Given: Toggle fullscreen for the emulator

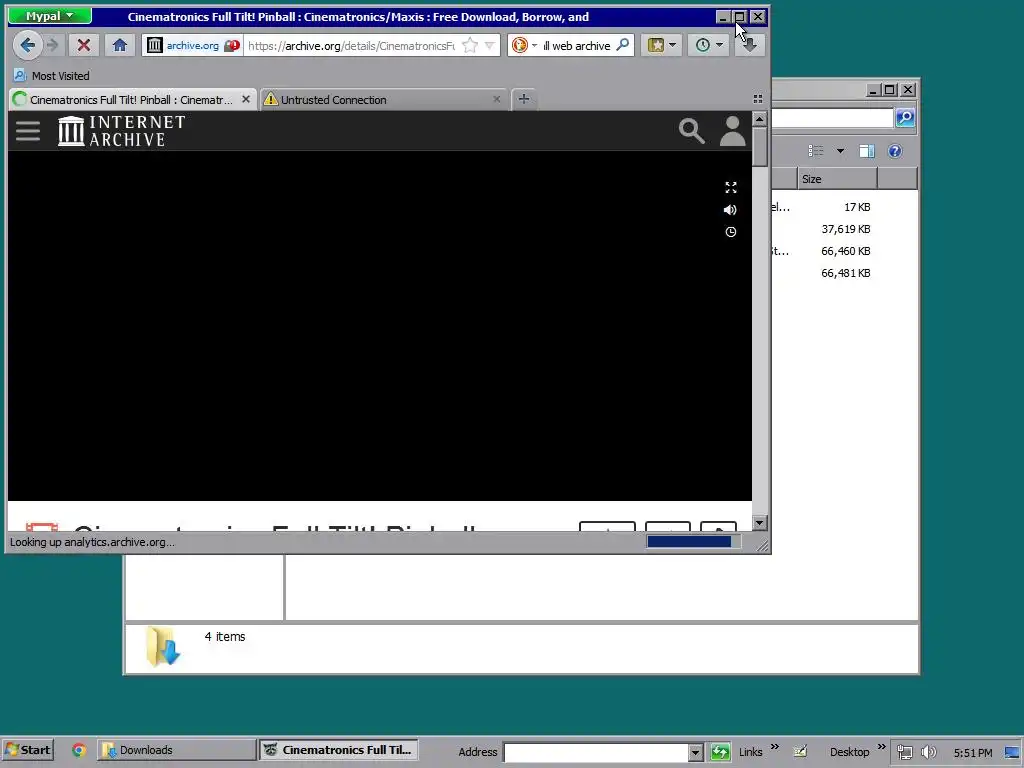Looking at the screenshot, I should (x=731, y=187).
